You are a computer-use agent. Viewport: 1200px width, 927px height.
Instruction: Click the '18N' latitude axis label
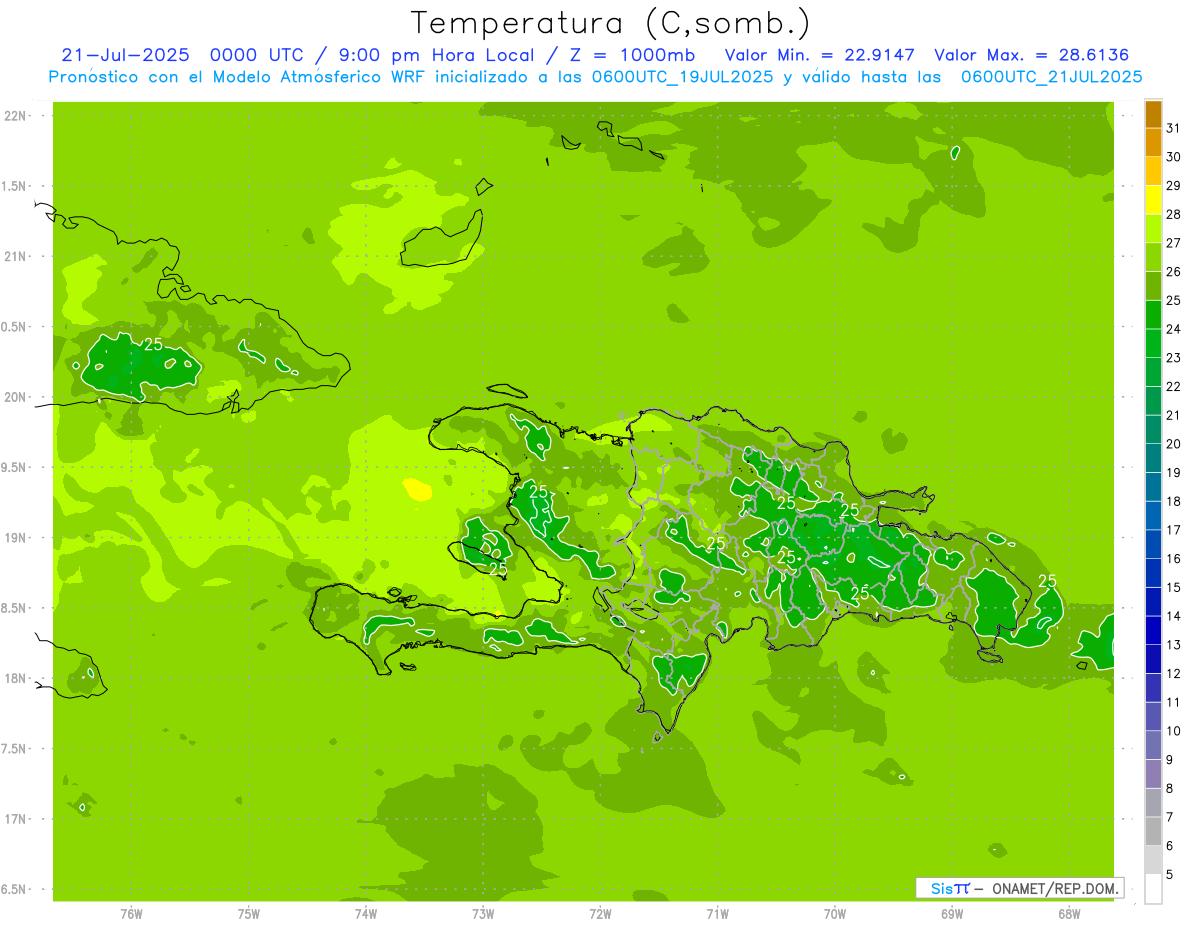click(15, 679)
